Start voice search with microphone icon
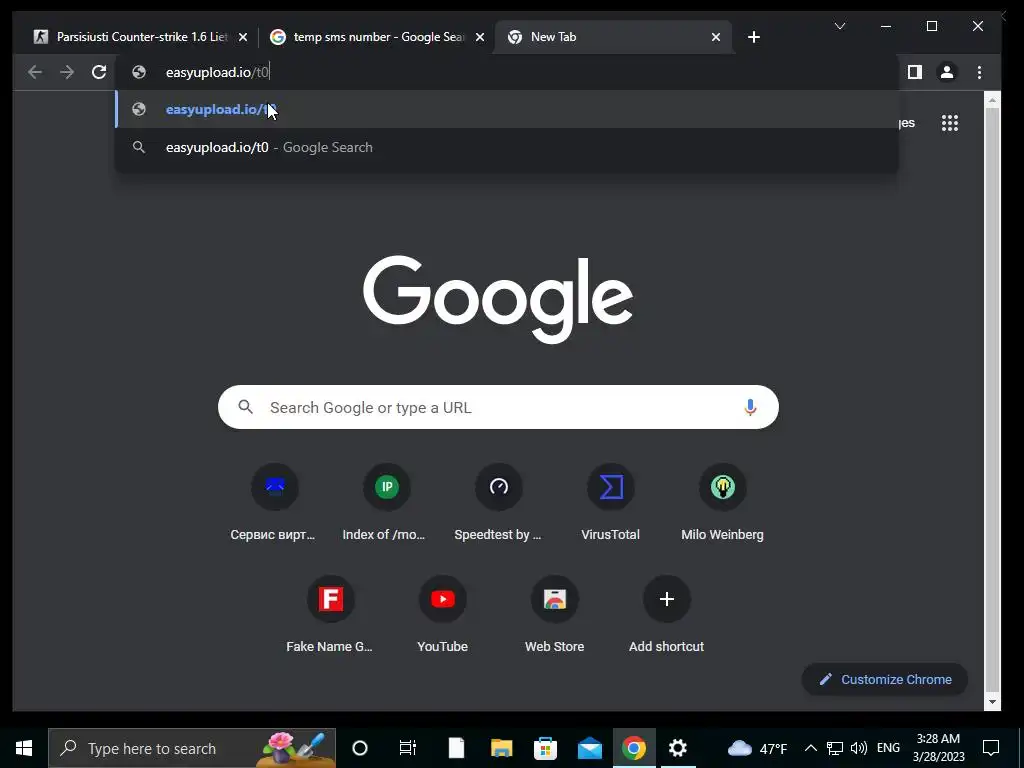Screen dimensions: 1024x768 pyautogui.click(x=750, y=408)
